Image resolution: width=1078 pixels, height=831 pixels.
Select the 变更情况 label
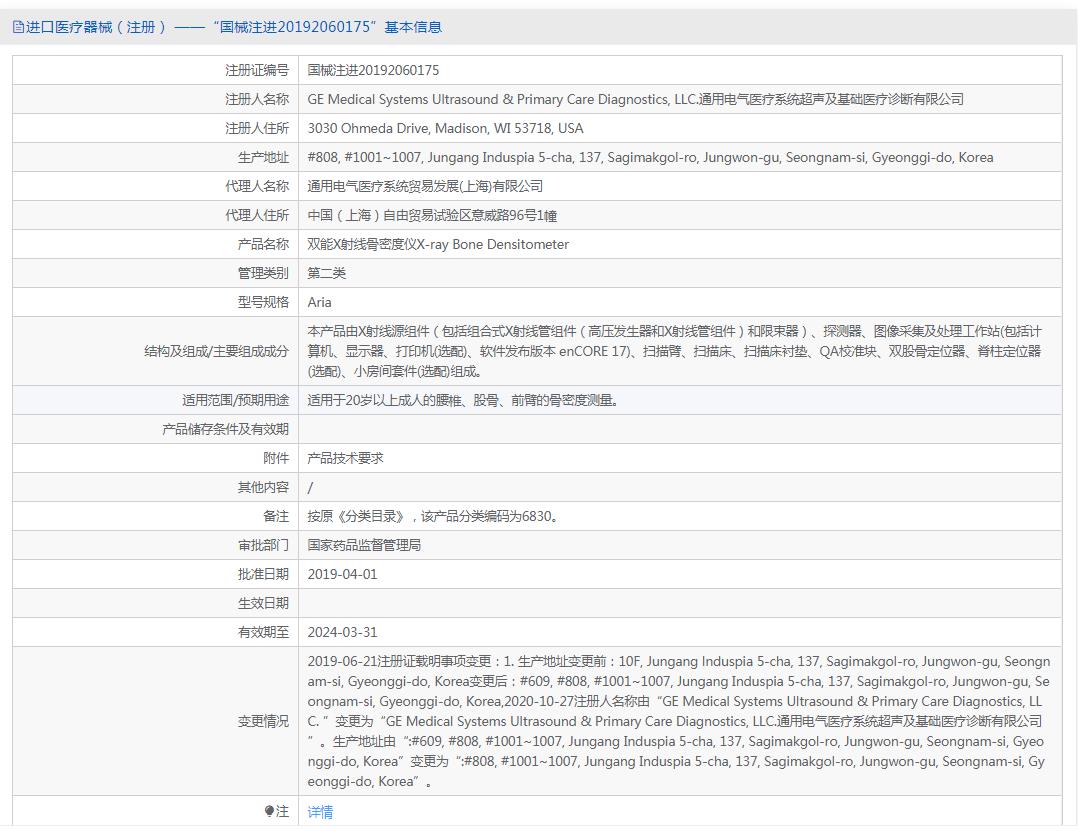(263, 721)
